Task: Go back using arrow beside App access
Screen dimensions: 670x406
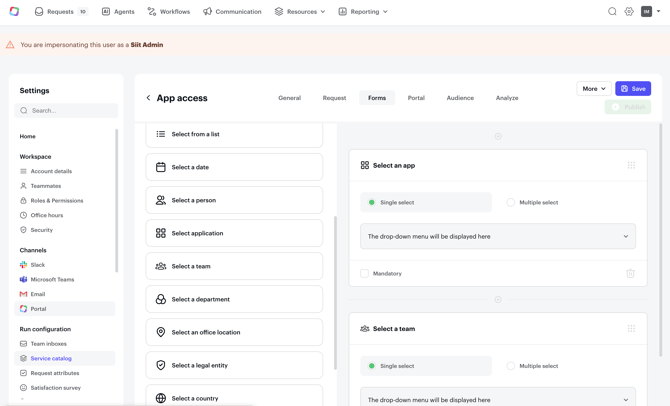Action: point(148,98)
